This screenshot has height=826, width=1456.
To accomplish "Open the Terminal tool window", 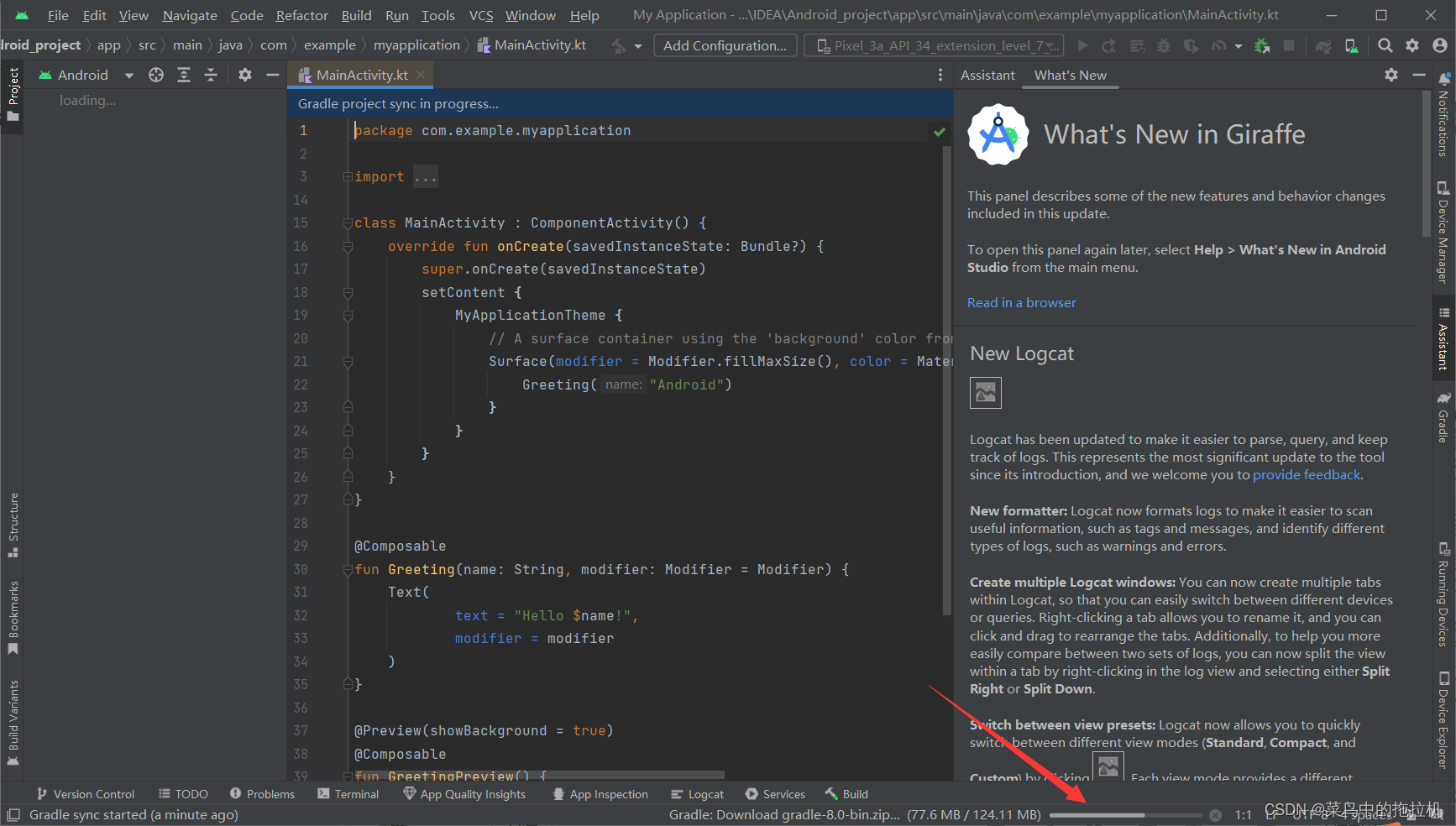I will click(348, 794).
